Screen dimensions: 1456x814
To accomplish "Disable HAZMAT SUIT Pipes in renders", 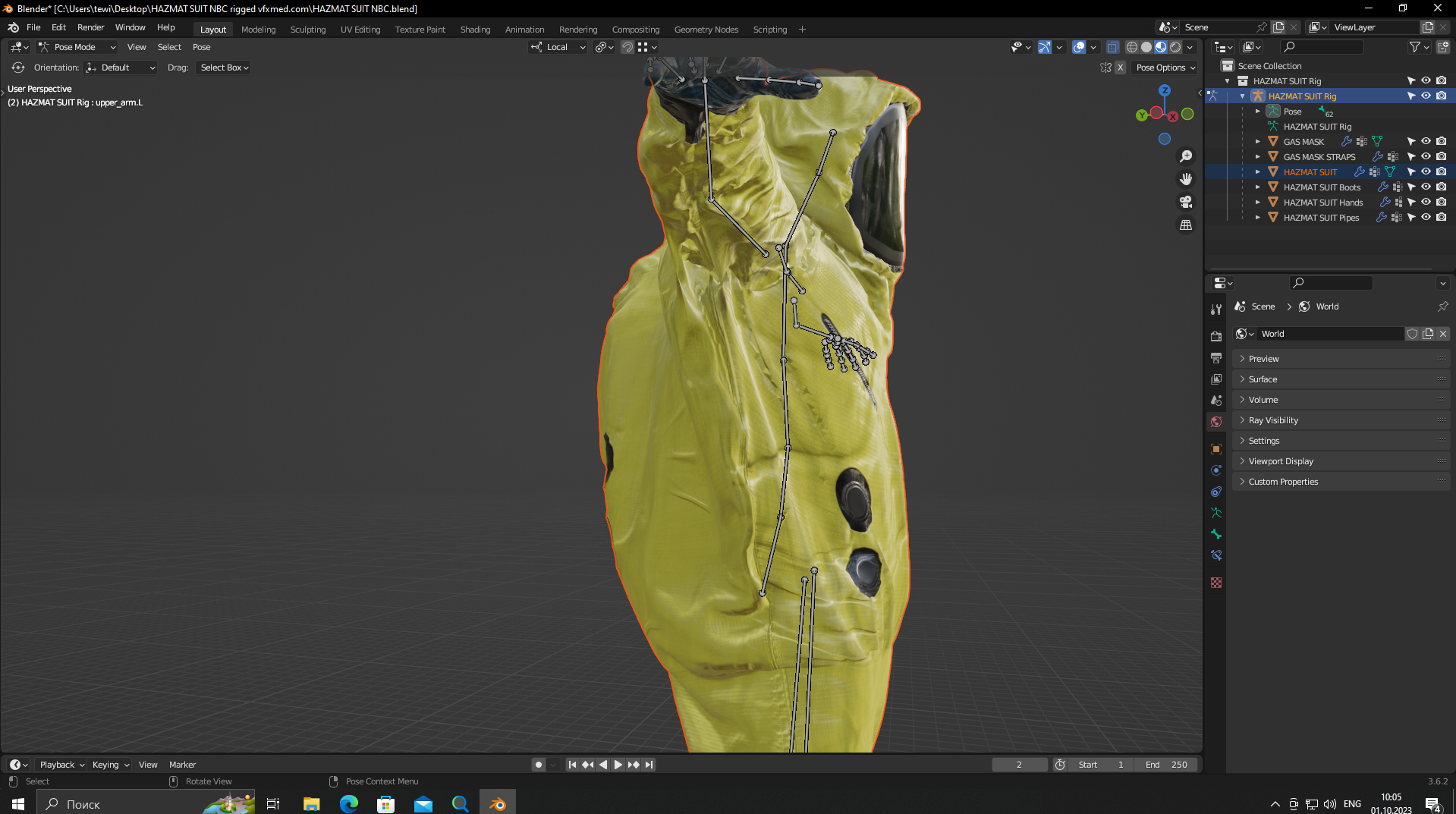I will point(1441,218).
